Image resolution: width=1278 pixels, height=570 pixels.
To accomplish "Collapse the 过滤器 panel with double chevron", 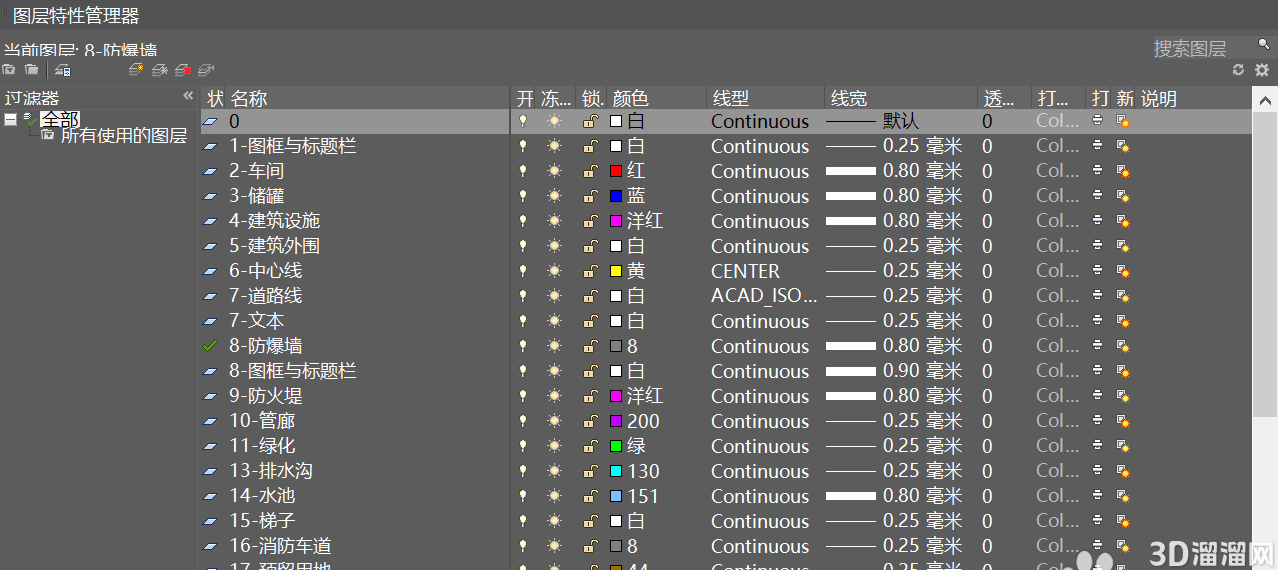I will click(x=188, y=96).
